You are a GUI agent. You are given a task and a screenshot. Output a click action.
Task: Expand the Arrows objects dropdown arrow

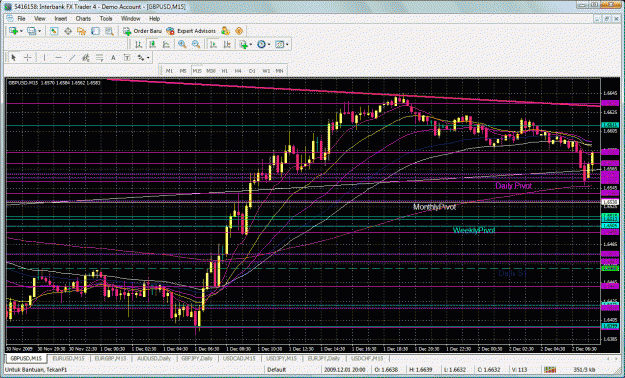[x=148, y=58]
